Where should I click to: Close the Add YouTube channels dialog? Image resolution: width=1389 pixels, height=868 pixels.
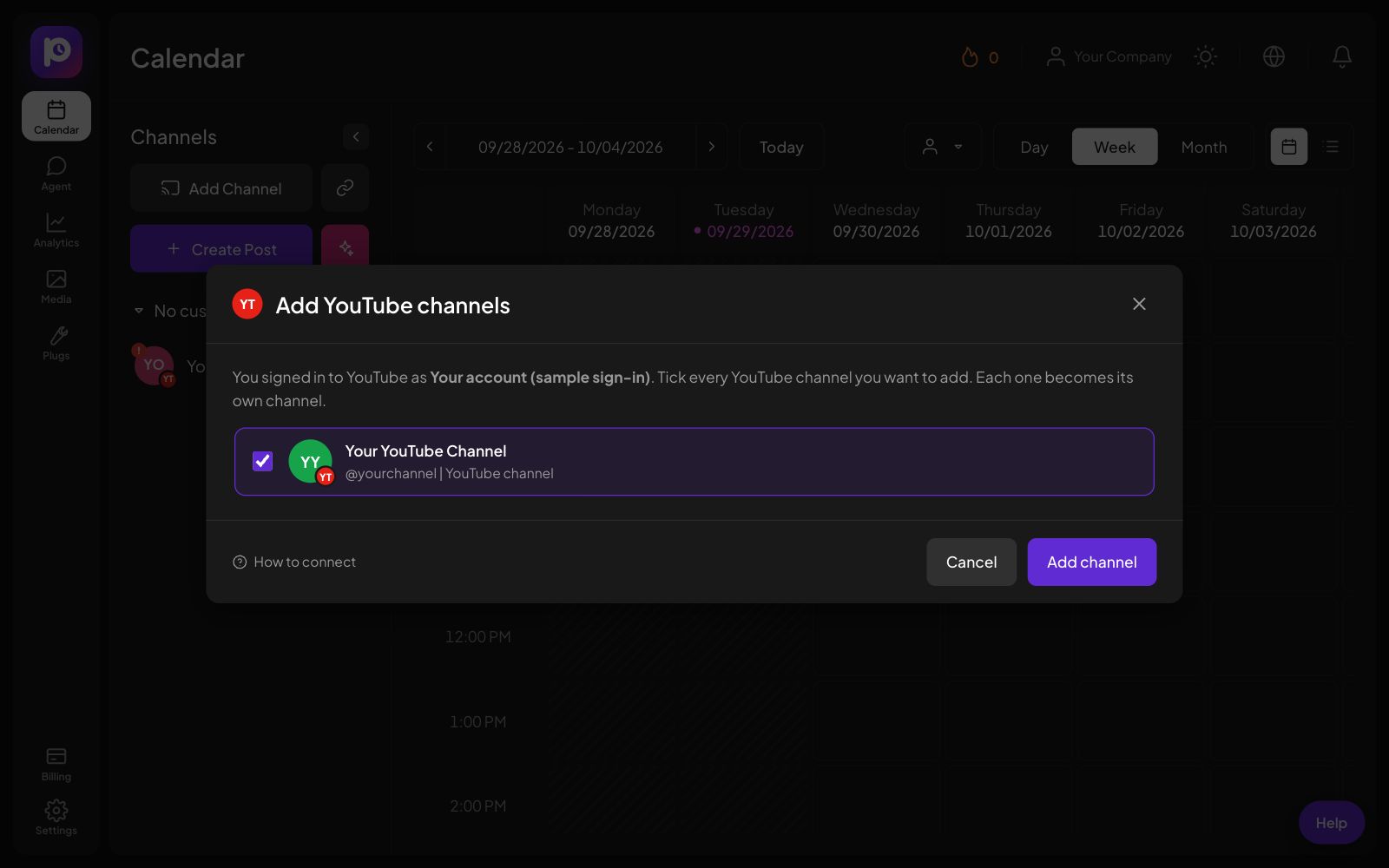tap(1139, 304)
